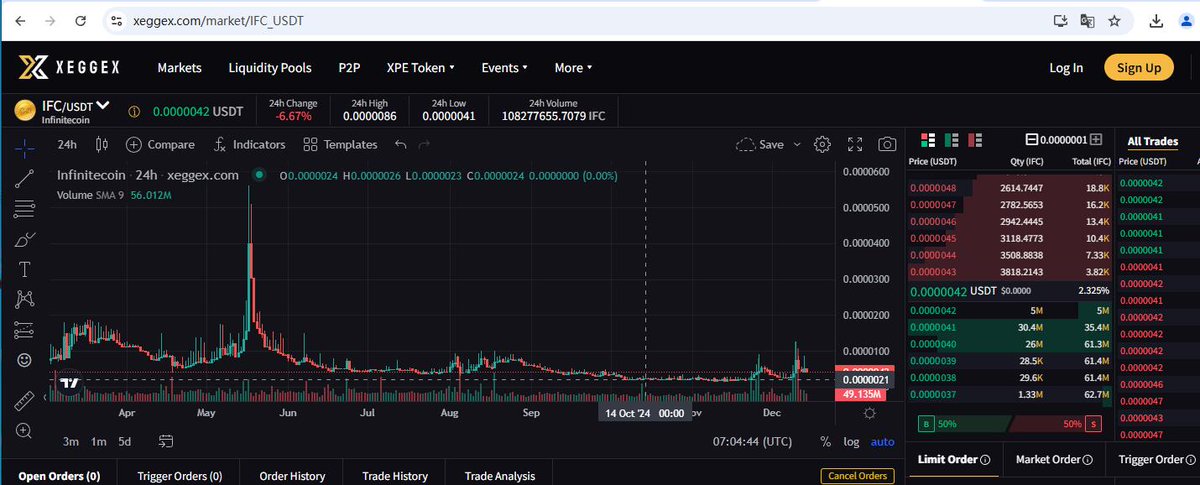1200x485 pixels.
Task: Show only sell orders in the order book
Action: (977, 139)
